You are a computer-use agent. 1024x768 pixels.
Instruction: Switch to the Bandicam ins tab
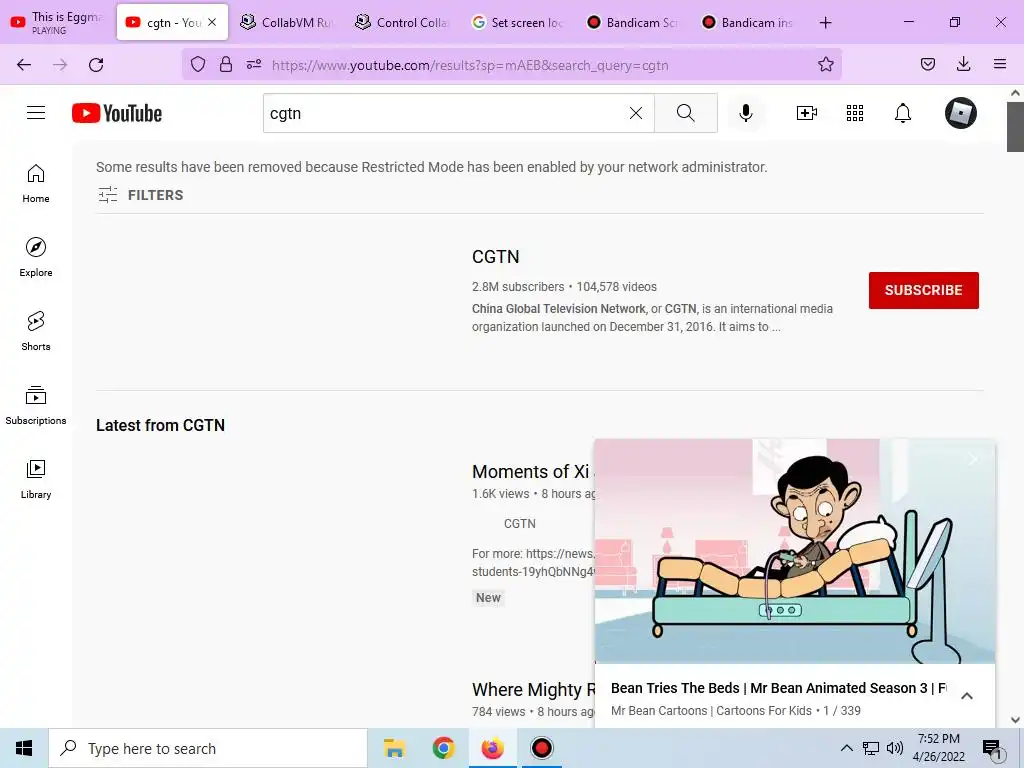[x=746, y=22]
